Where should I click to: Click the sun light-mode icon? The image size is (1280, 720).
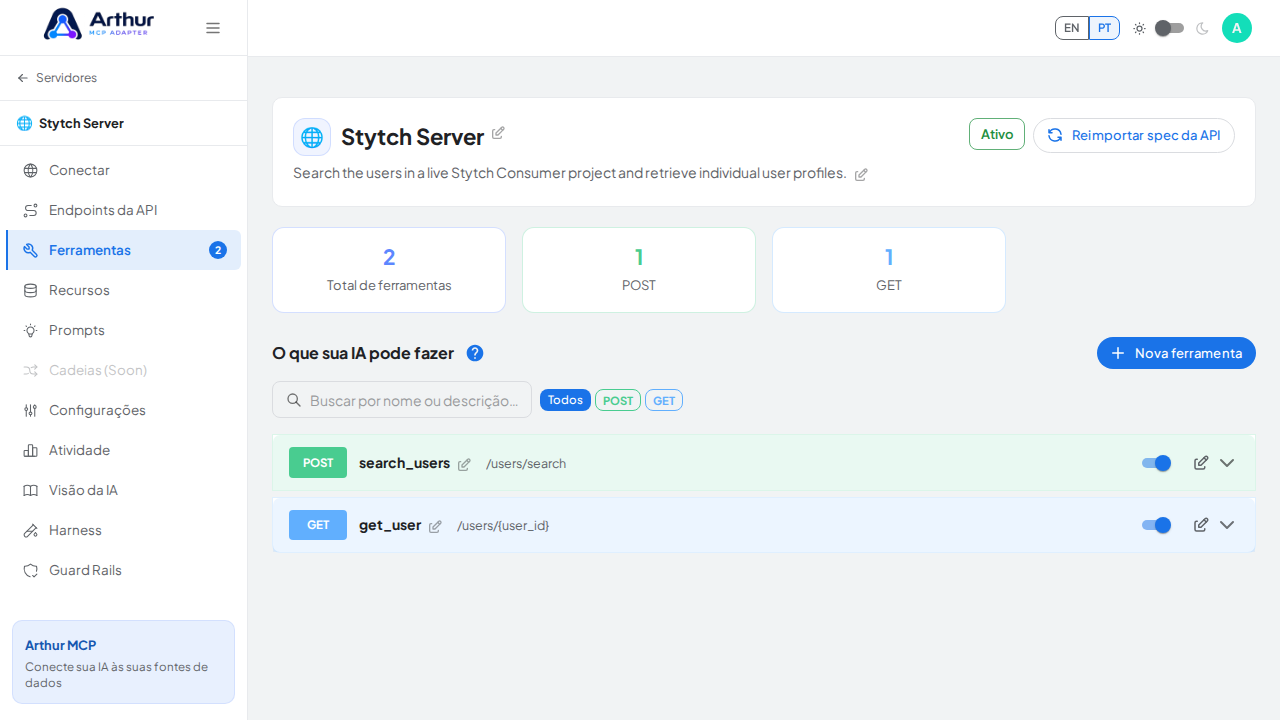pos(1139,28)
